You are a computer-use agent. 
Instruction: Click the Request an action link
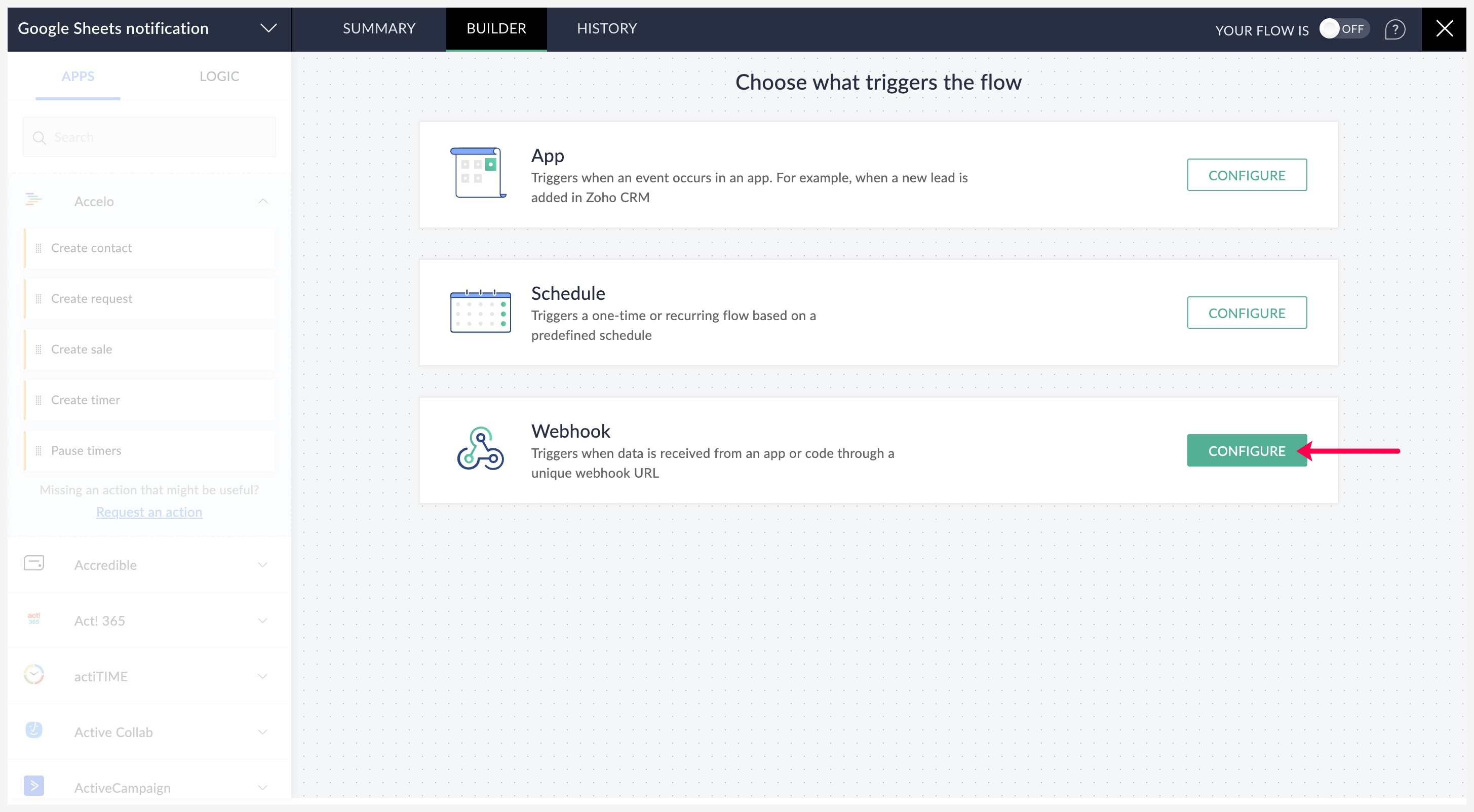coord(149,512)
